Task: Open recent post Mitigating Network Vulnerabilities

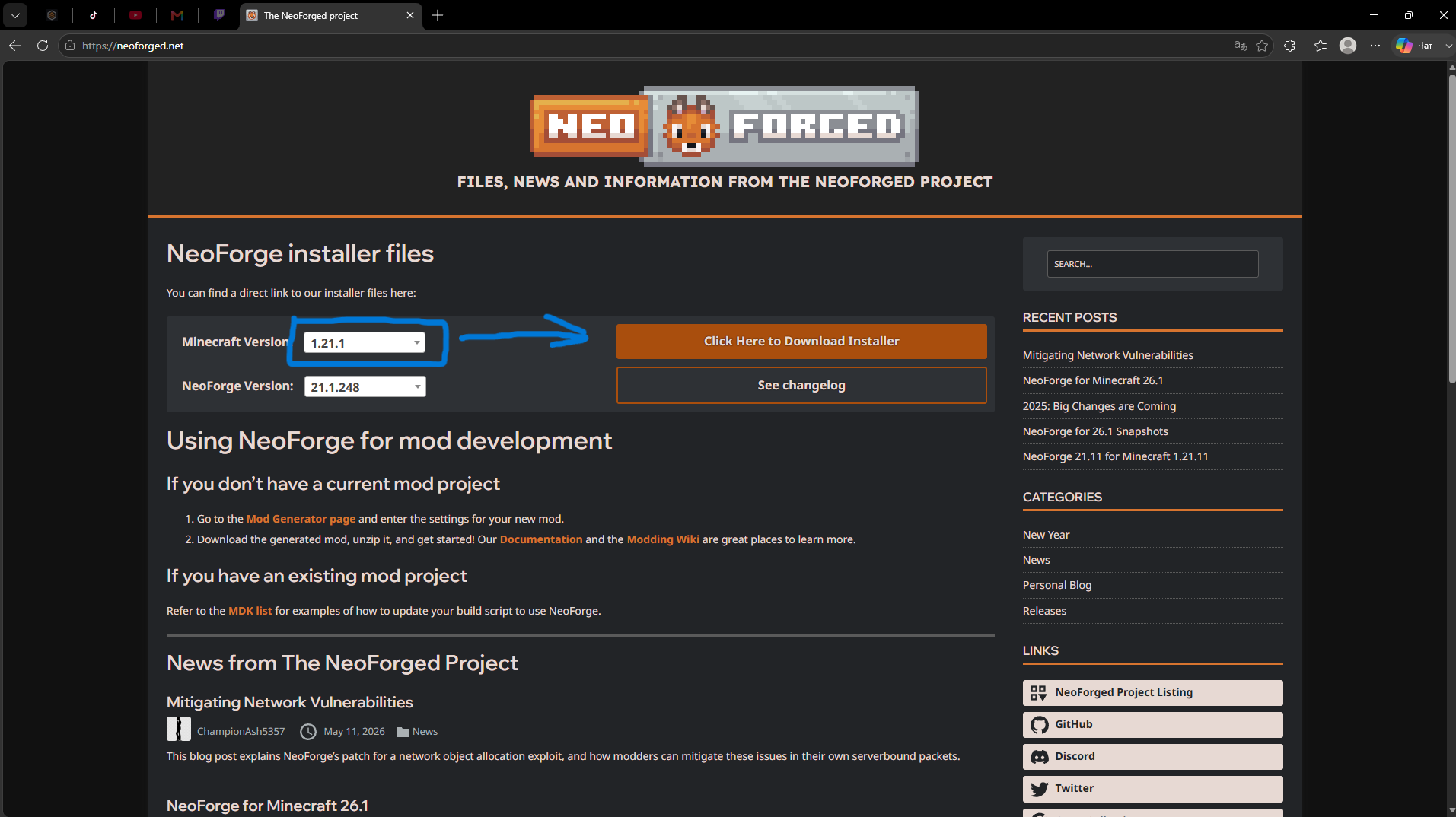Action: coord(1107,355)
